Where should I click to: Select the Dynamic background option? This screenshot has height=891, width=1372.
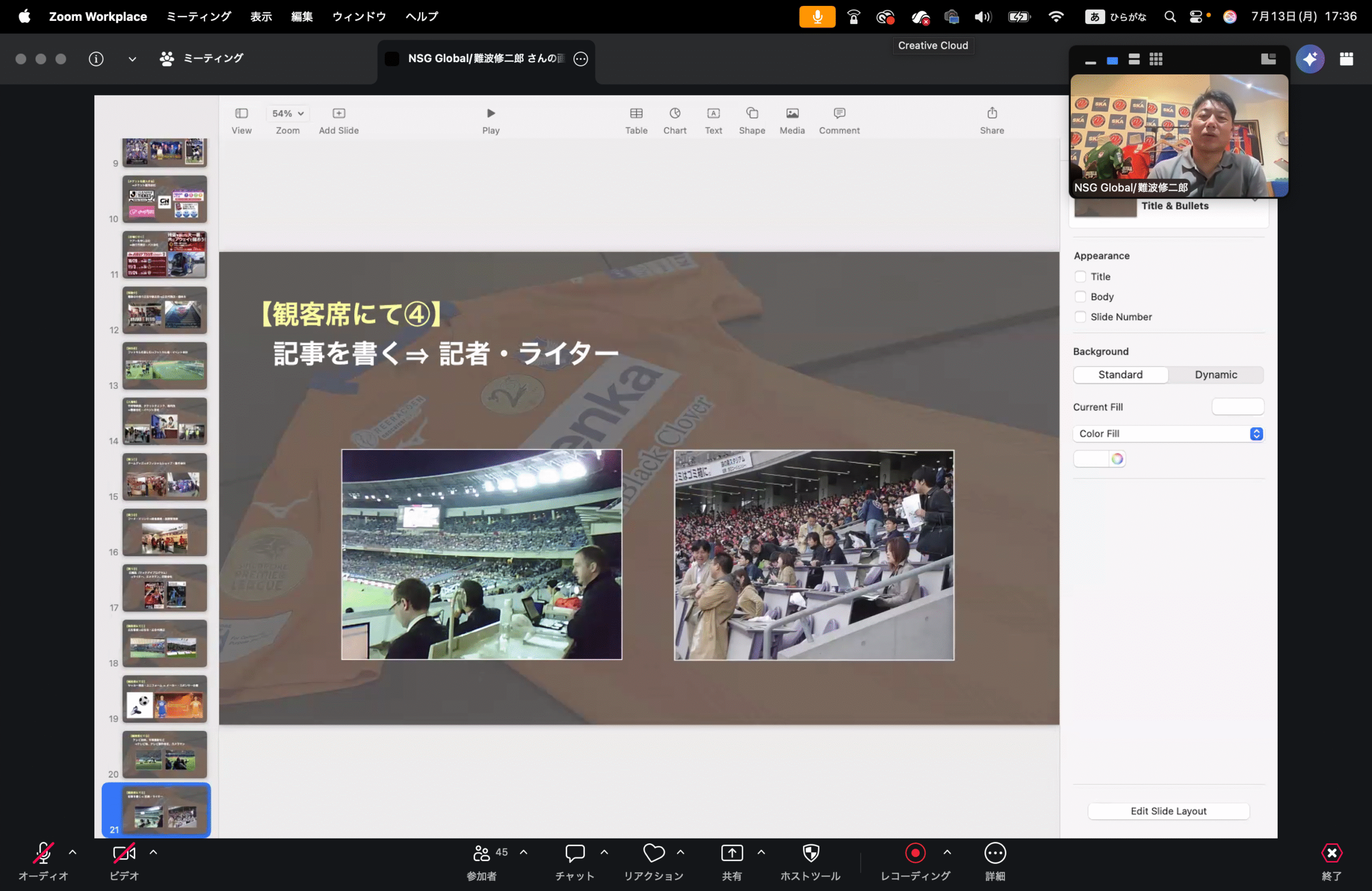[1216, 375]
